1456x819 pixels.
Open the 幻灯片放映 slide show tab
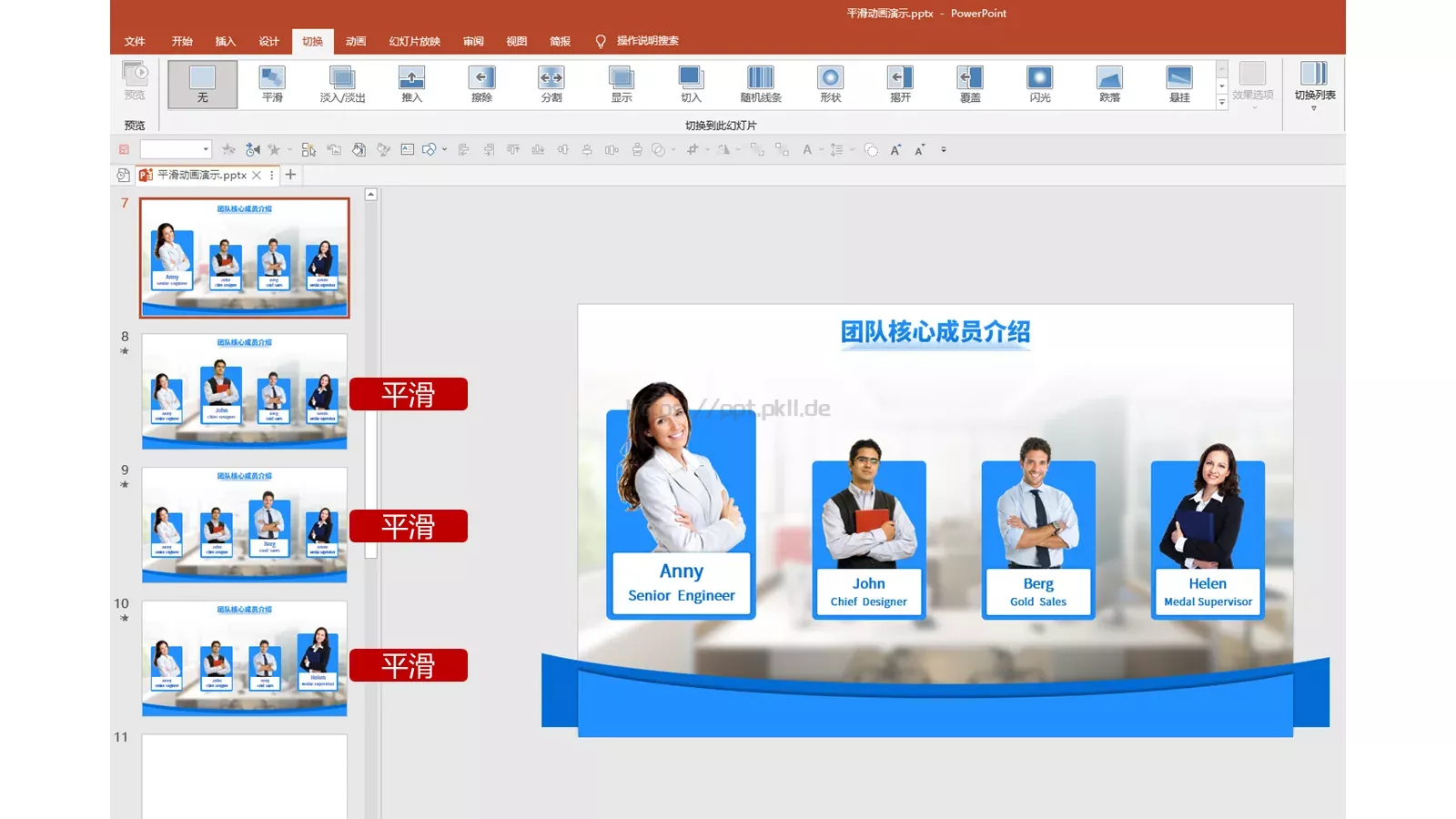click(x=415, y=41)
